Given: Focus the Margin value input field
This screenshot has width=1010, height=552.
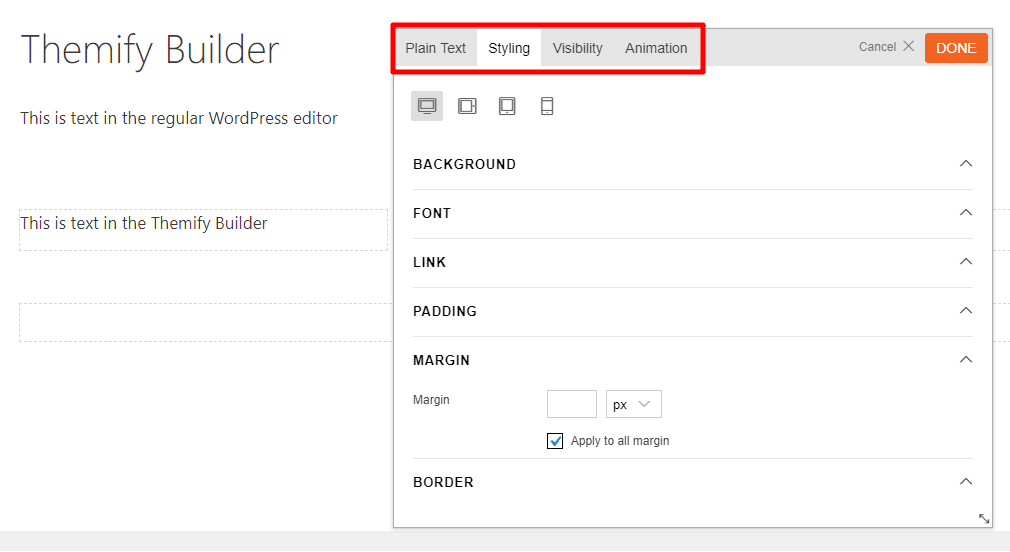Looking at the screenshot, I should click(x=571, y=404).
